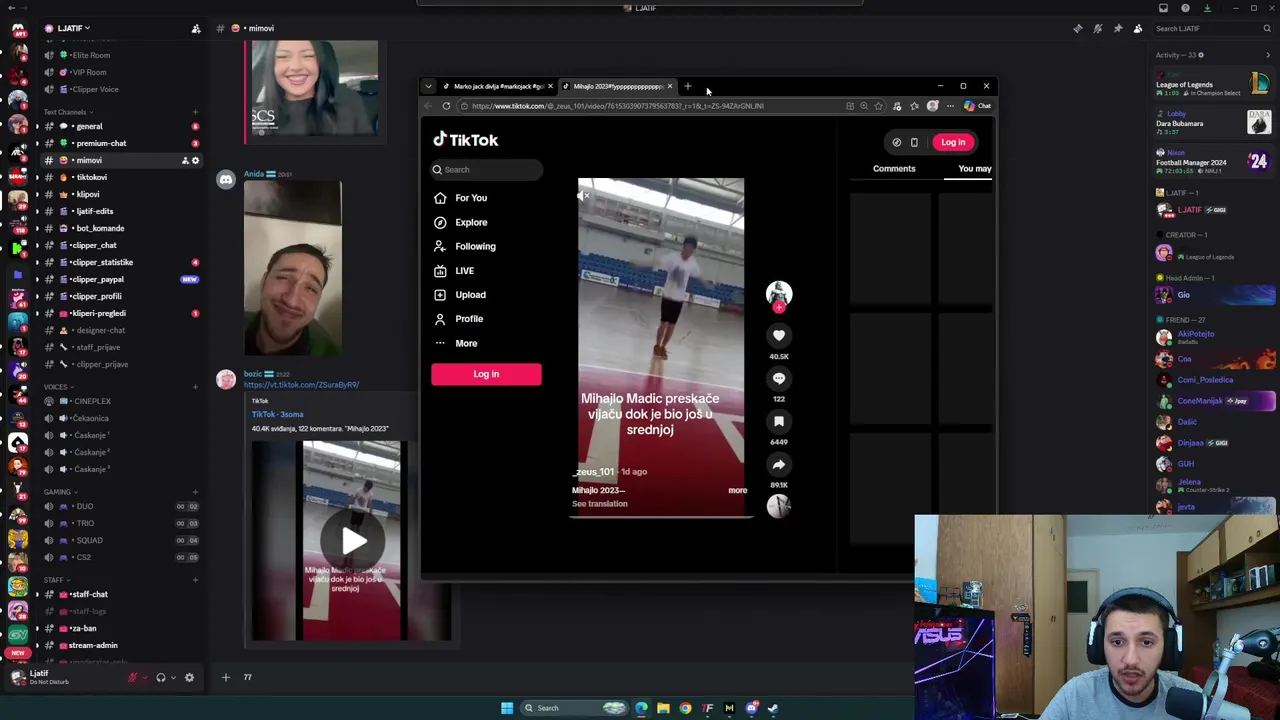The image size is (1280, 720).
Task: Open the Windows taskbar Search box
Action: coord(572,708)
